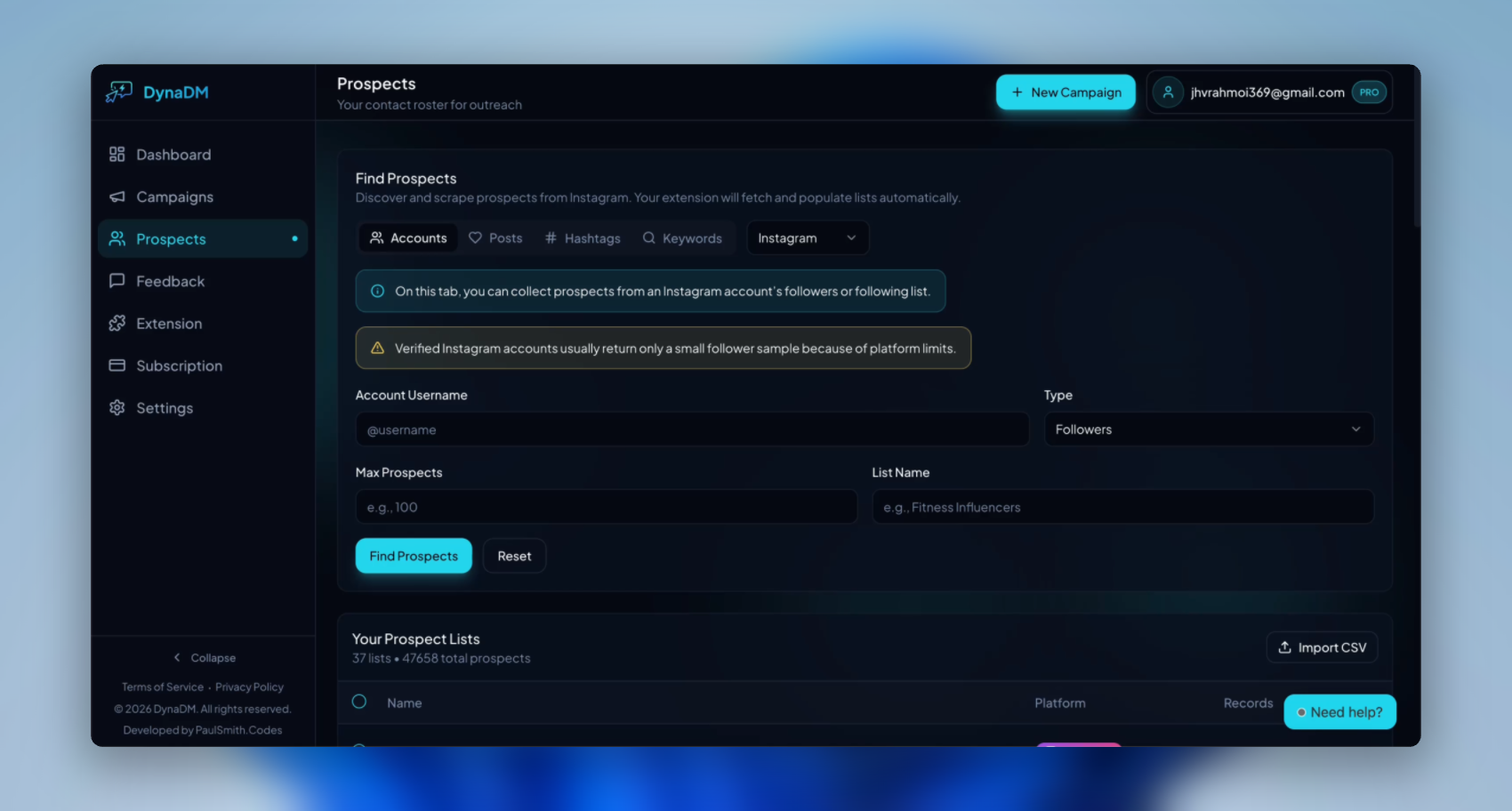Click the Extension puzzle piece icon
This screenshot has width=1512, height=811.
pyautogui.click(x=117, y=323)
